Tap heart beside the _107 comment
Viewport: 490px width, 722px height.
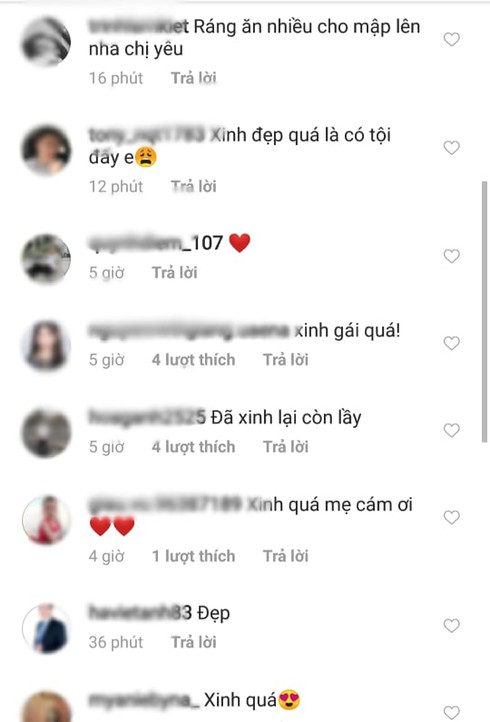point(452,256)
